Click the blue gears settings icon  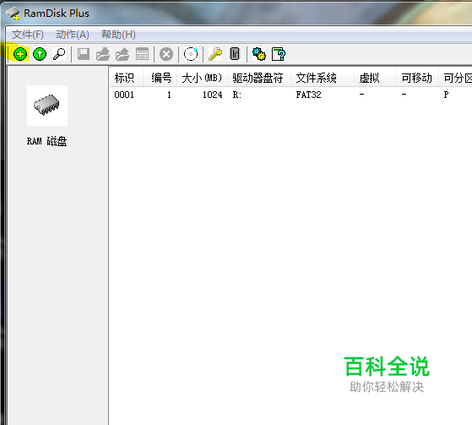coord(259,54)
